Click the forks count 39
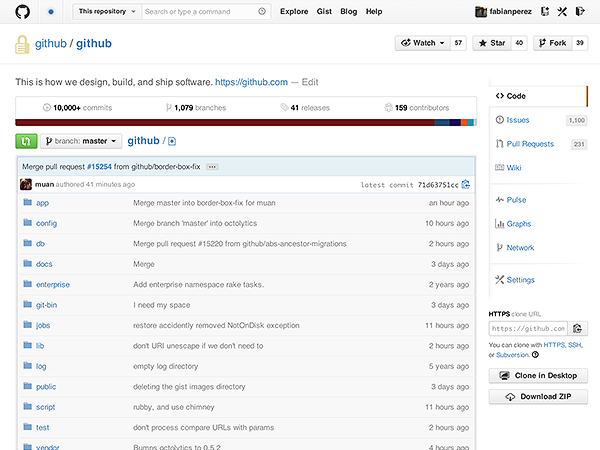Screen dimensions: 600x450 click(x=580, y=43)
